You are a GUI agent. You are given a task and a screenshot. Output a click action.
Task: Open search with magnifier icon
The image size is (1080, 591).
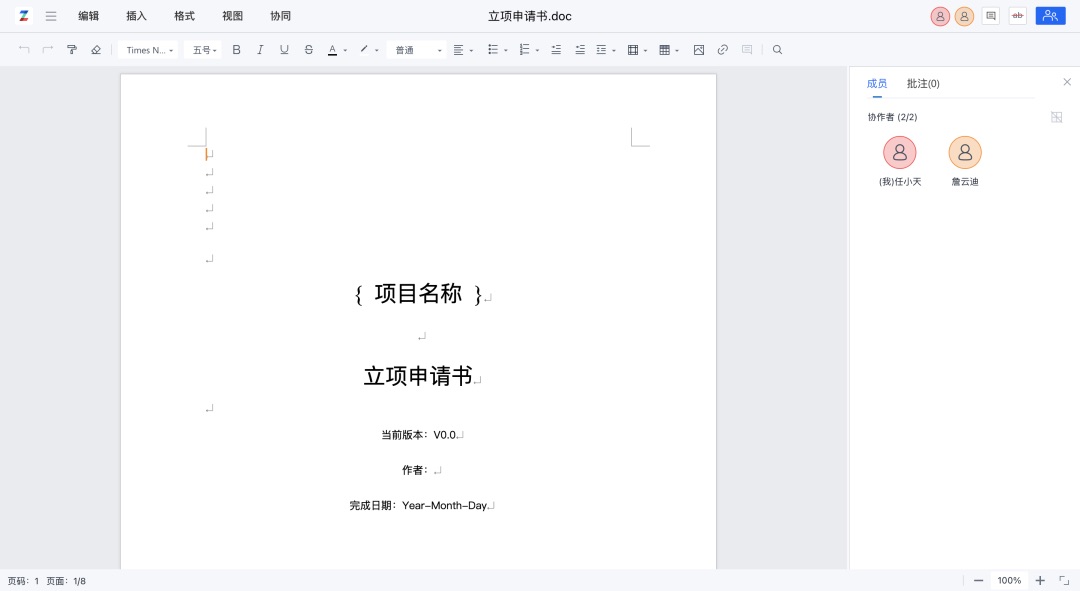pos(778,50)
